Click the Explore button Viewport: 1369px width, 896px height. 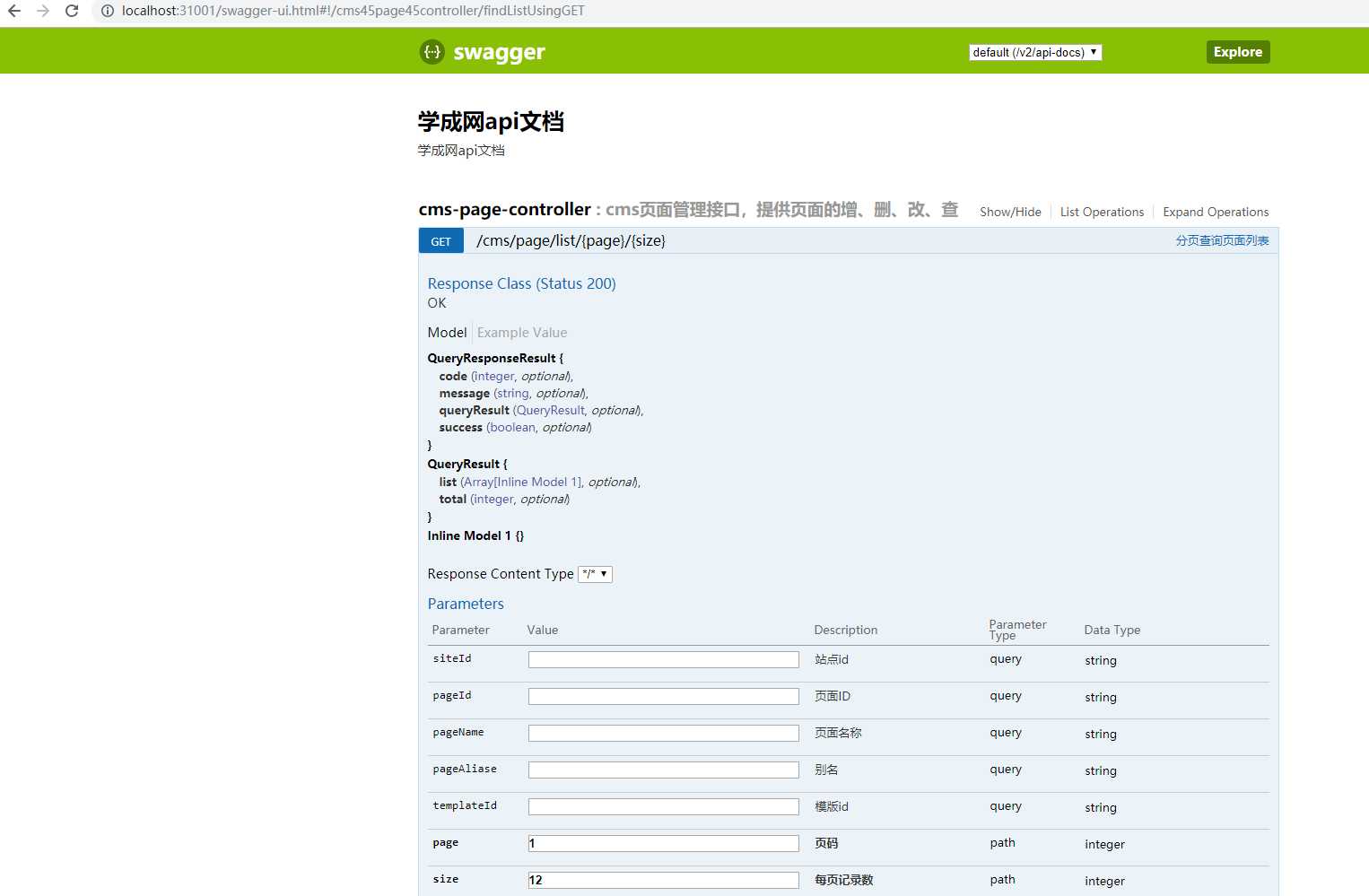coord(1238,52)
